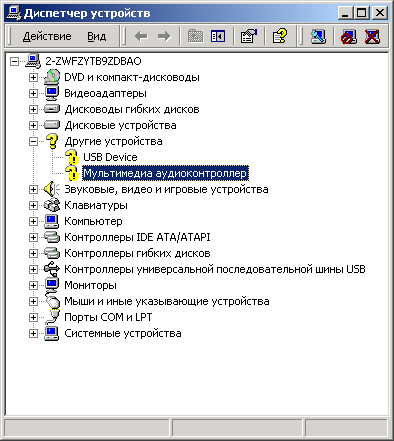Click the USB trident category icon
Viewport: 394px width, 441px height.
tap(52, 269)
